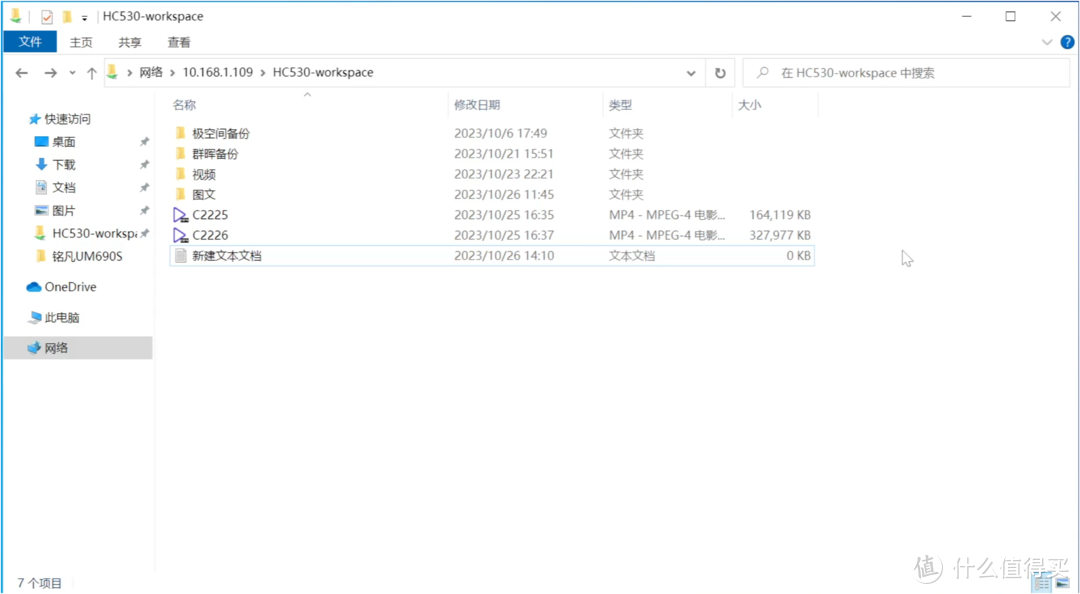1080x594 pixels.
Task: Open the recent locations dropdown arrow
Action: coord(72,73)
